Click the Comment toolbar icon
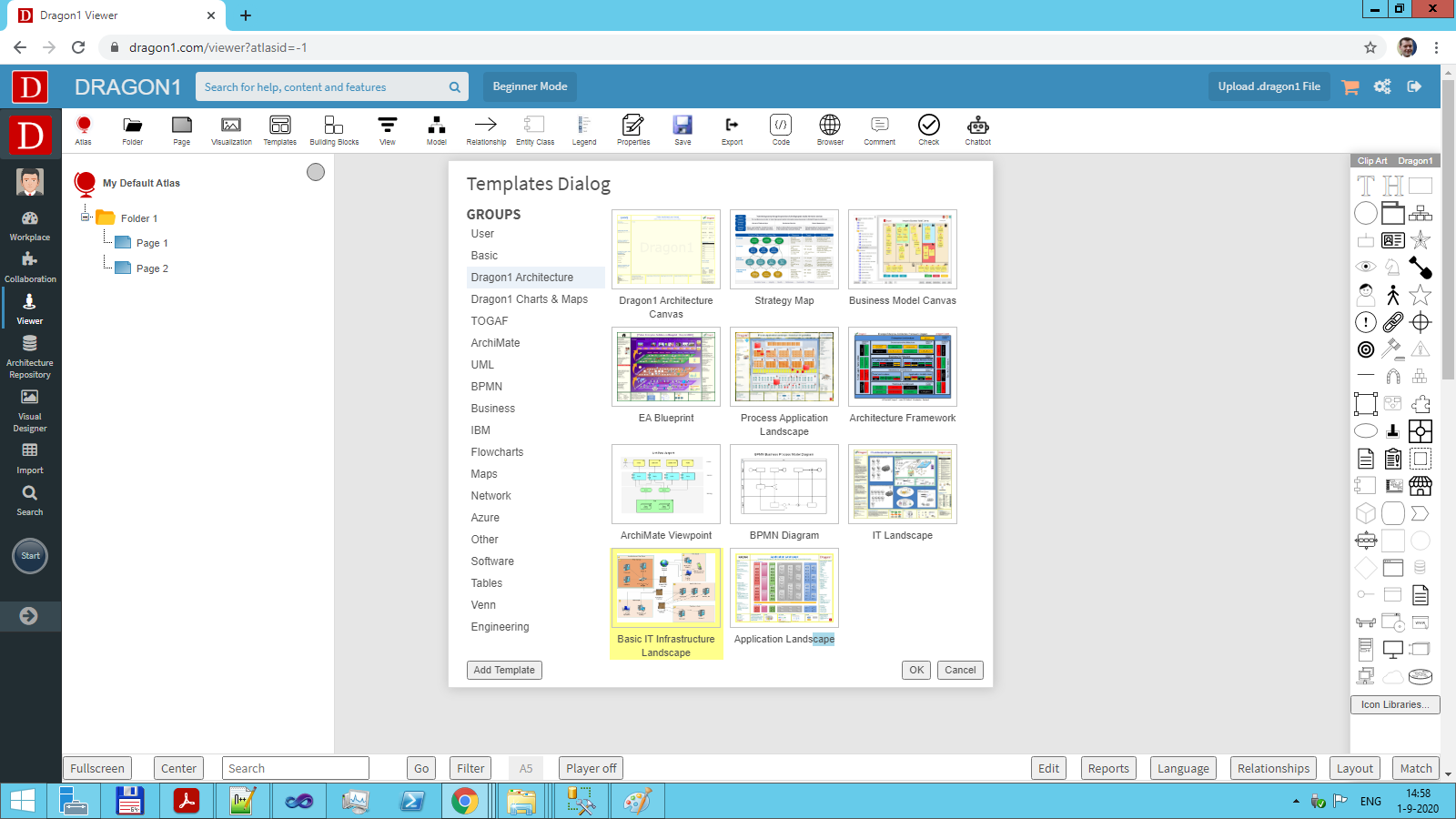The image size is (1456, 819). pos(879,130)
